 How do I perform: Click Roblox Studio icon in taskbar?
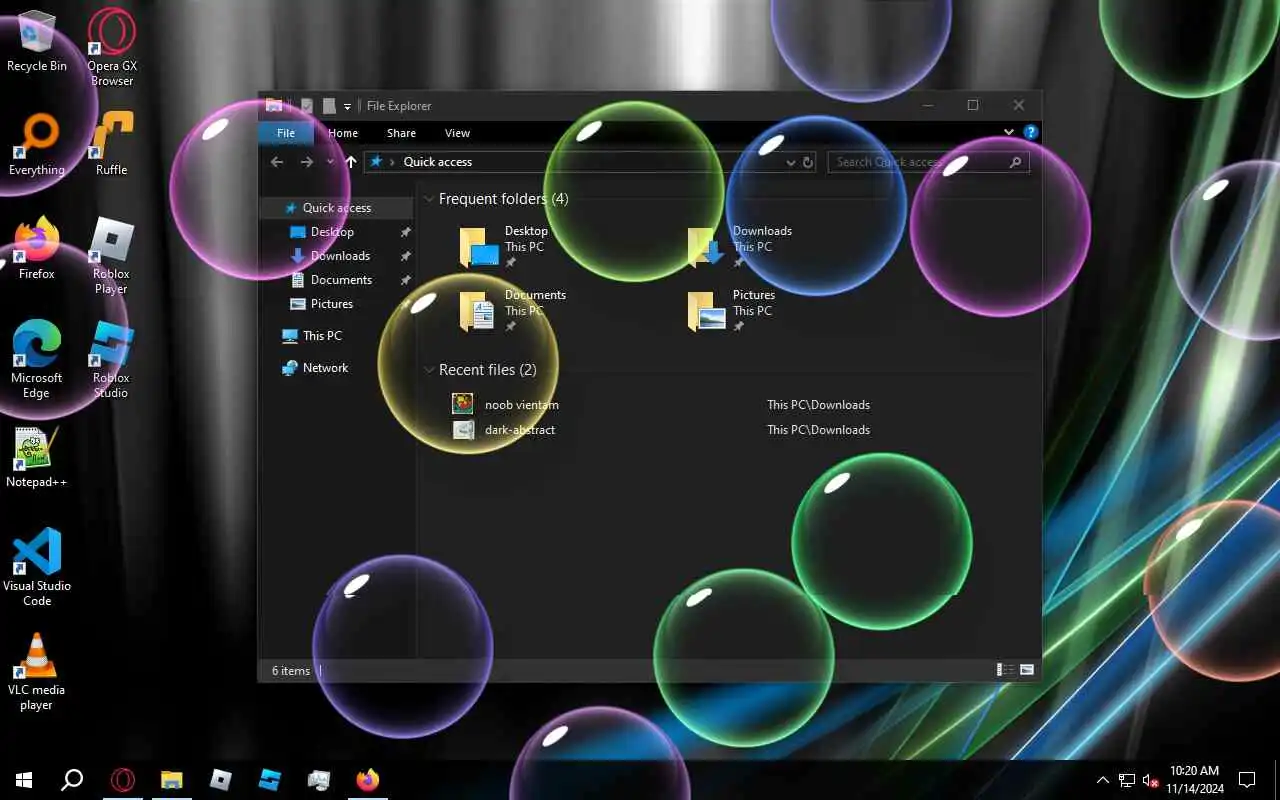click(x=270, y=779)
